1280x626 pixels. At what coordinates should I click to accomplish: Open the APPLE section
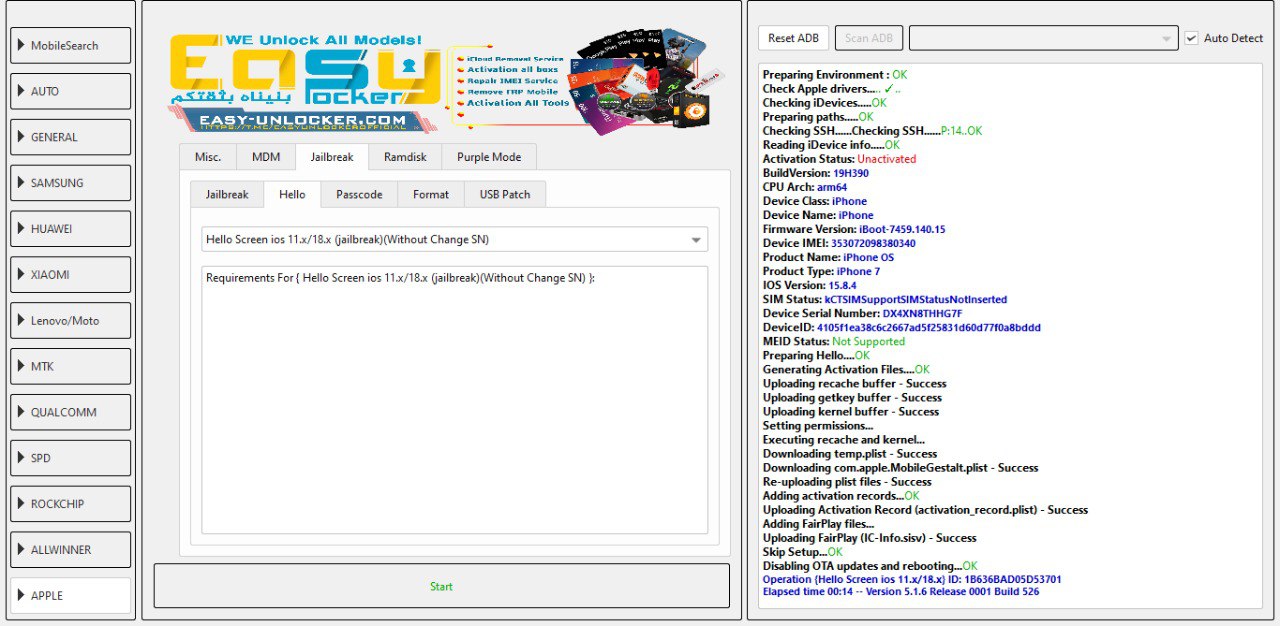coord(71,595)
